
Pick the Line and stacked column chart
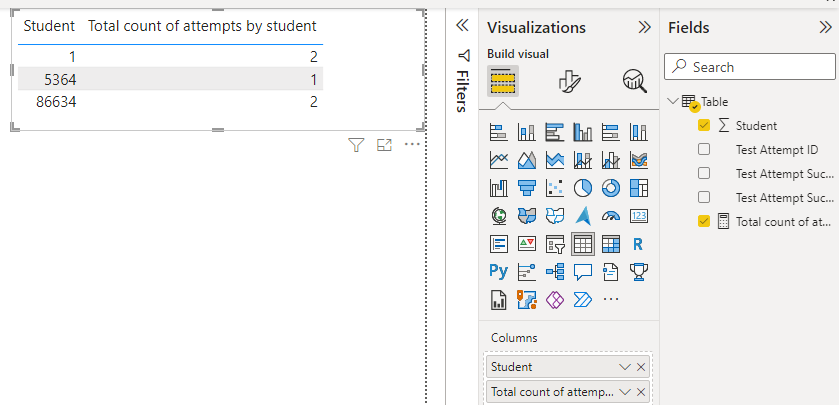tap(583, 159)
